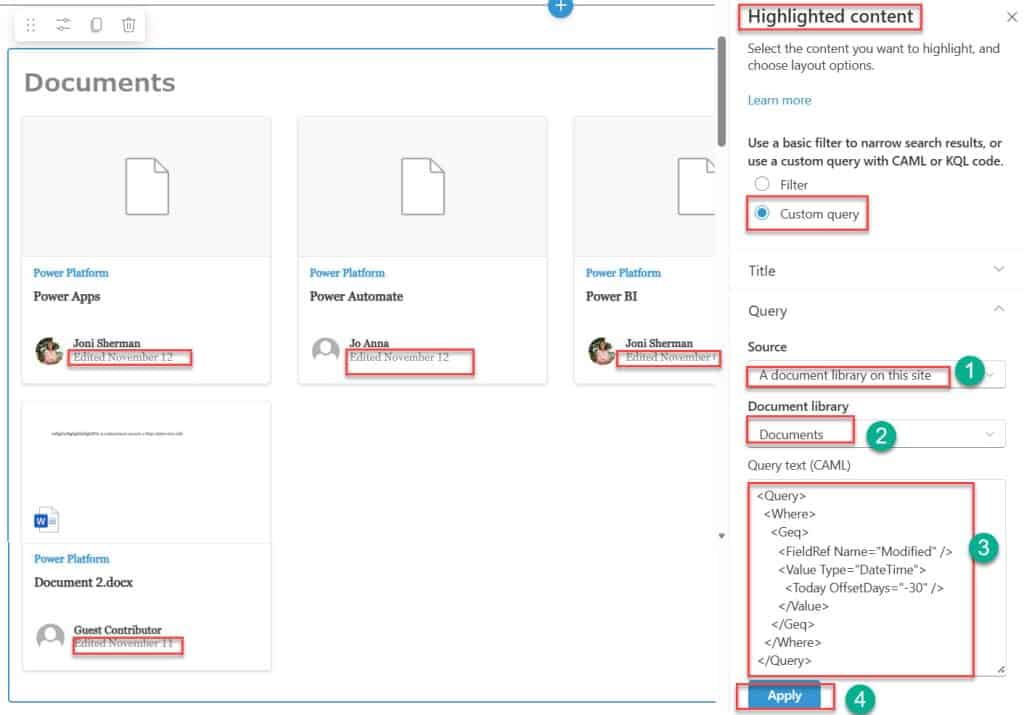Click the Documents web part title
The height and width of the screenshot is (715, 1024).
(x=100, y=82)
